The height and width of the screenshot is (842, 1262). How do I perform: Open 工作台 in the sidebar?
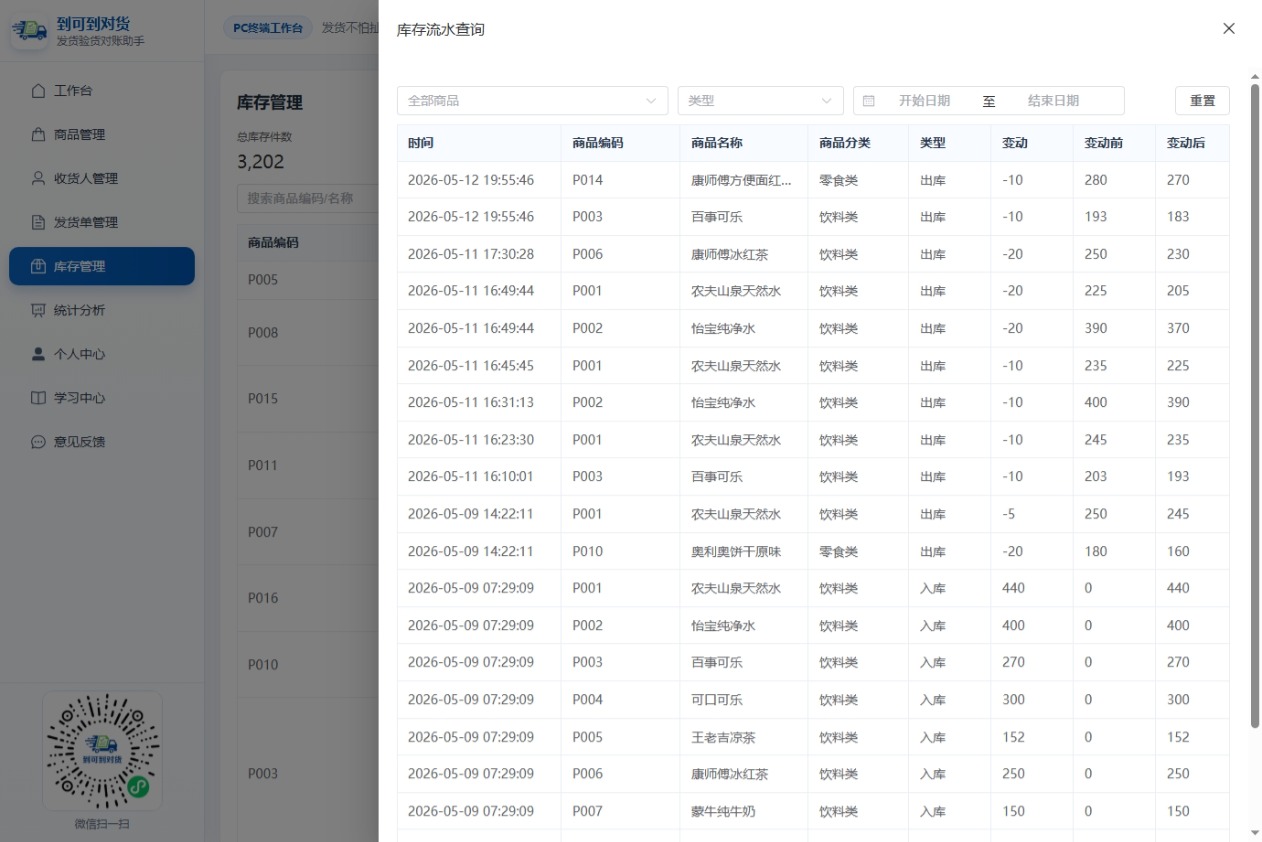point(102,91)
